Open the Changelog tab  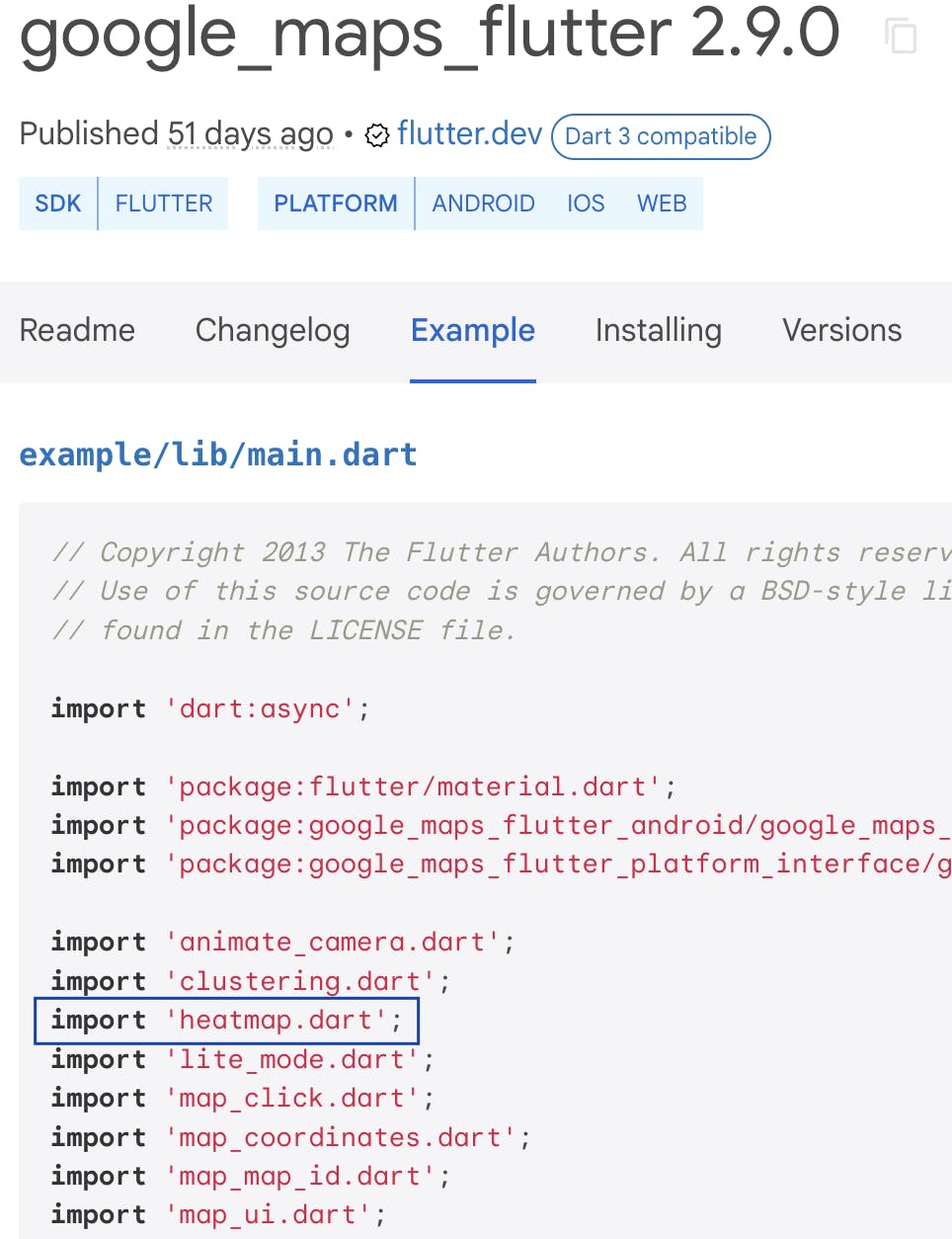pos(273,330)
